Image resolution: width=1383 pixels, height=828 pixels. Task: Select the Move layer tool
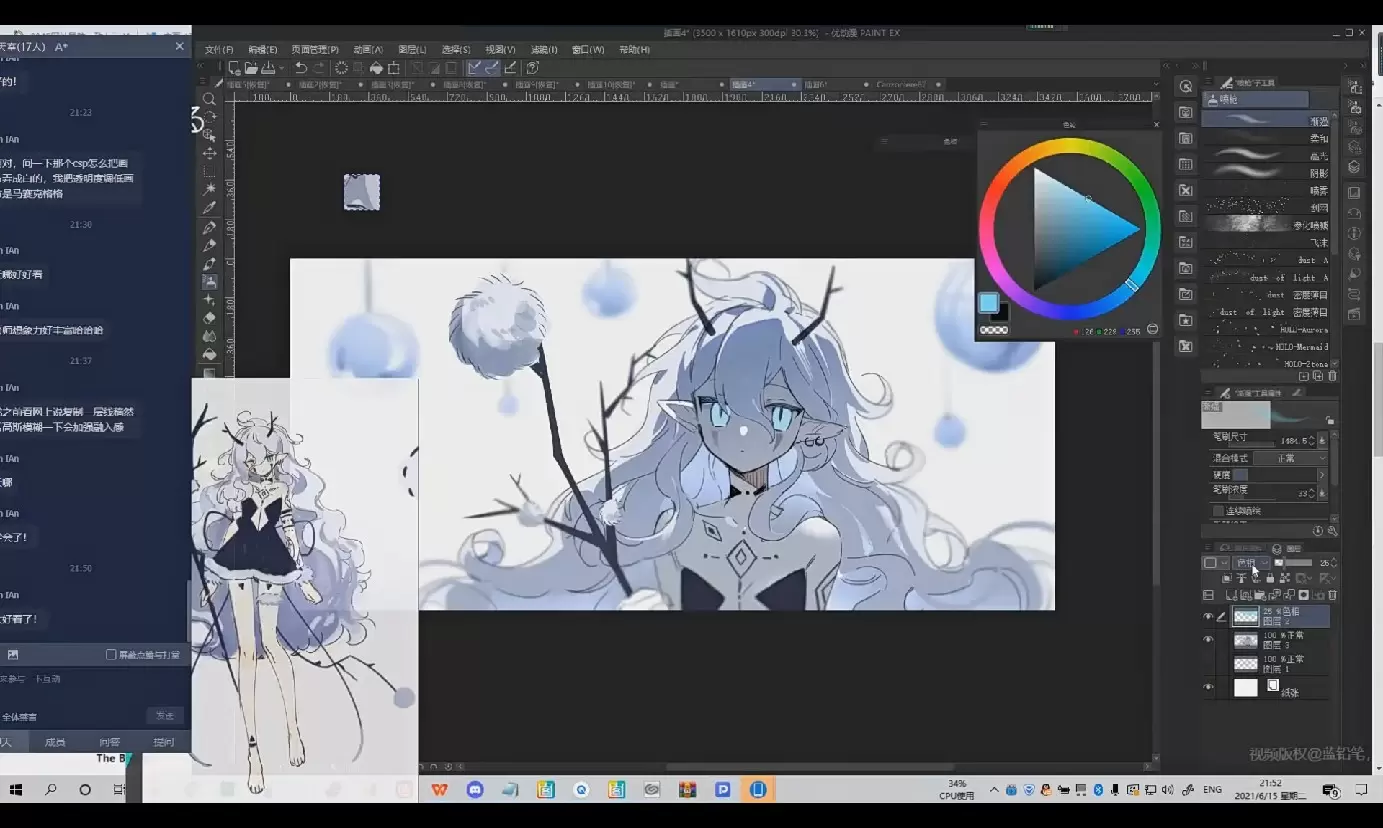pos(210,153)
